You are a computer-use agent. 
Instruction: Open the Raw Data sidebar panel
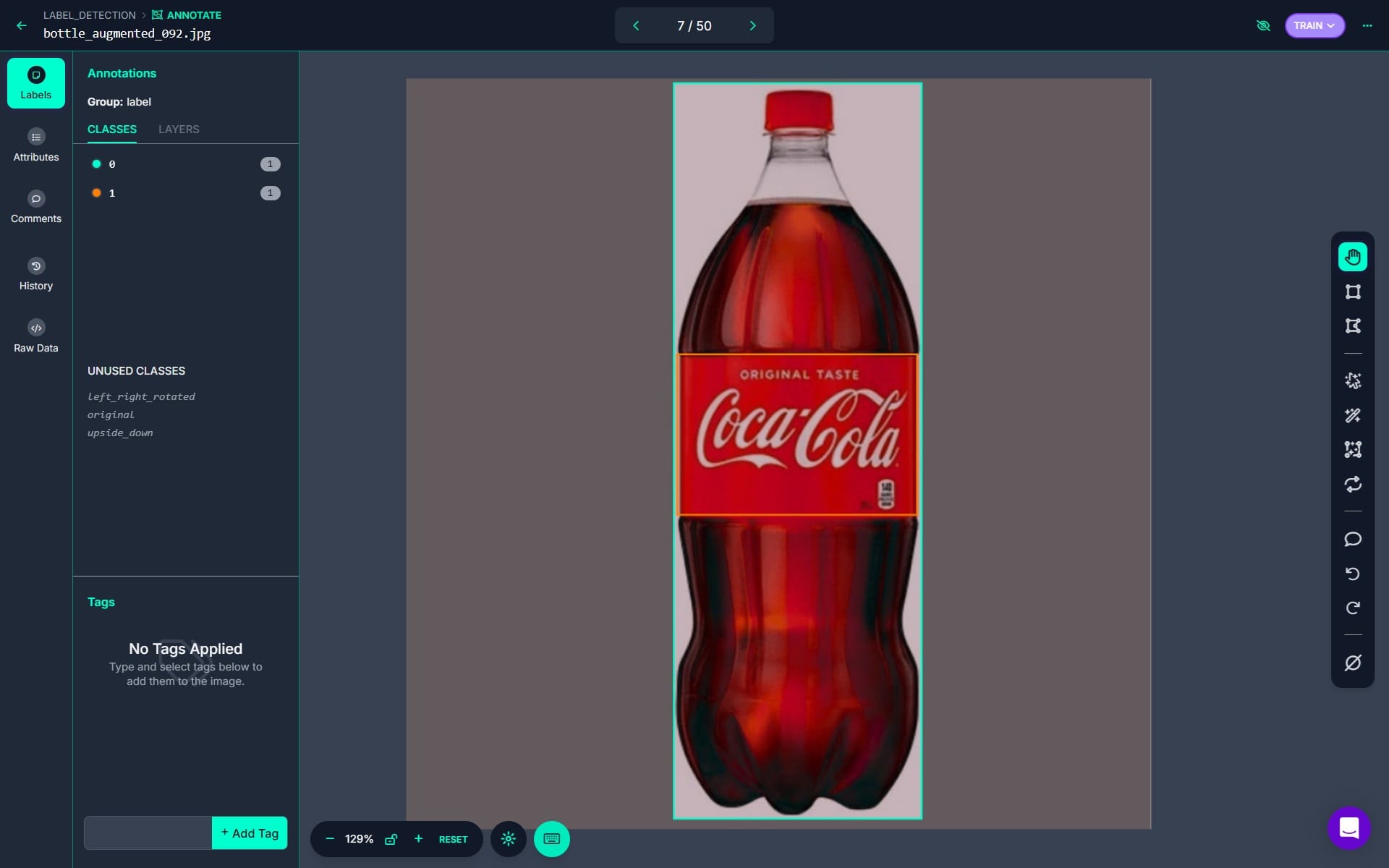[36, 336]
